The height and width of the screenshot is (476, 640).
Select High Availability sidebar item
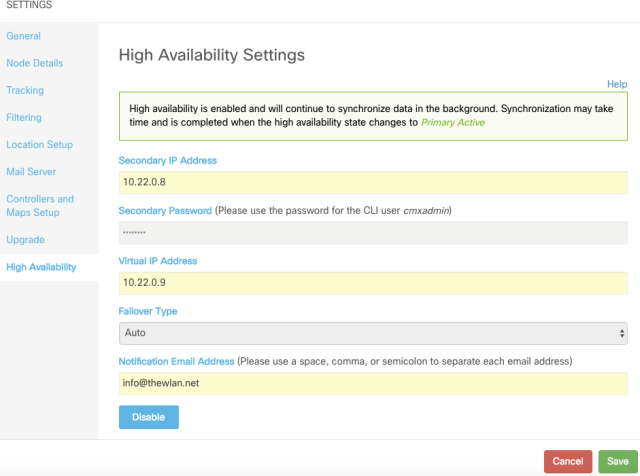tap(41, 267)
